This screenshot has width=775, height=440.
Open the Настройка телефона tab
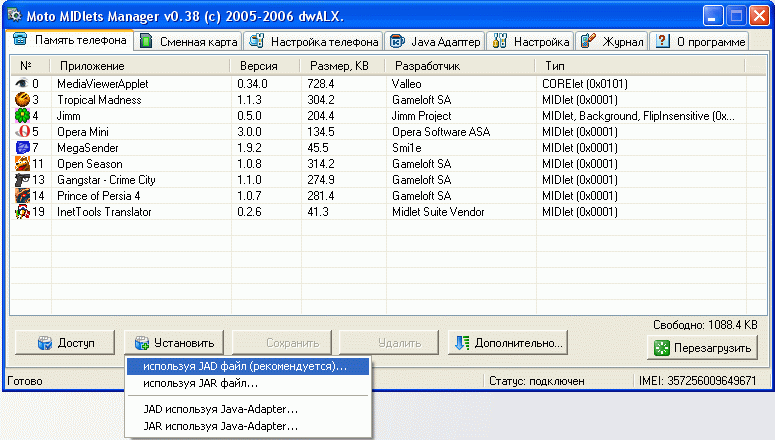pos(313,42)
